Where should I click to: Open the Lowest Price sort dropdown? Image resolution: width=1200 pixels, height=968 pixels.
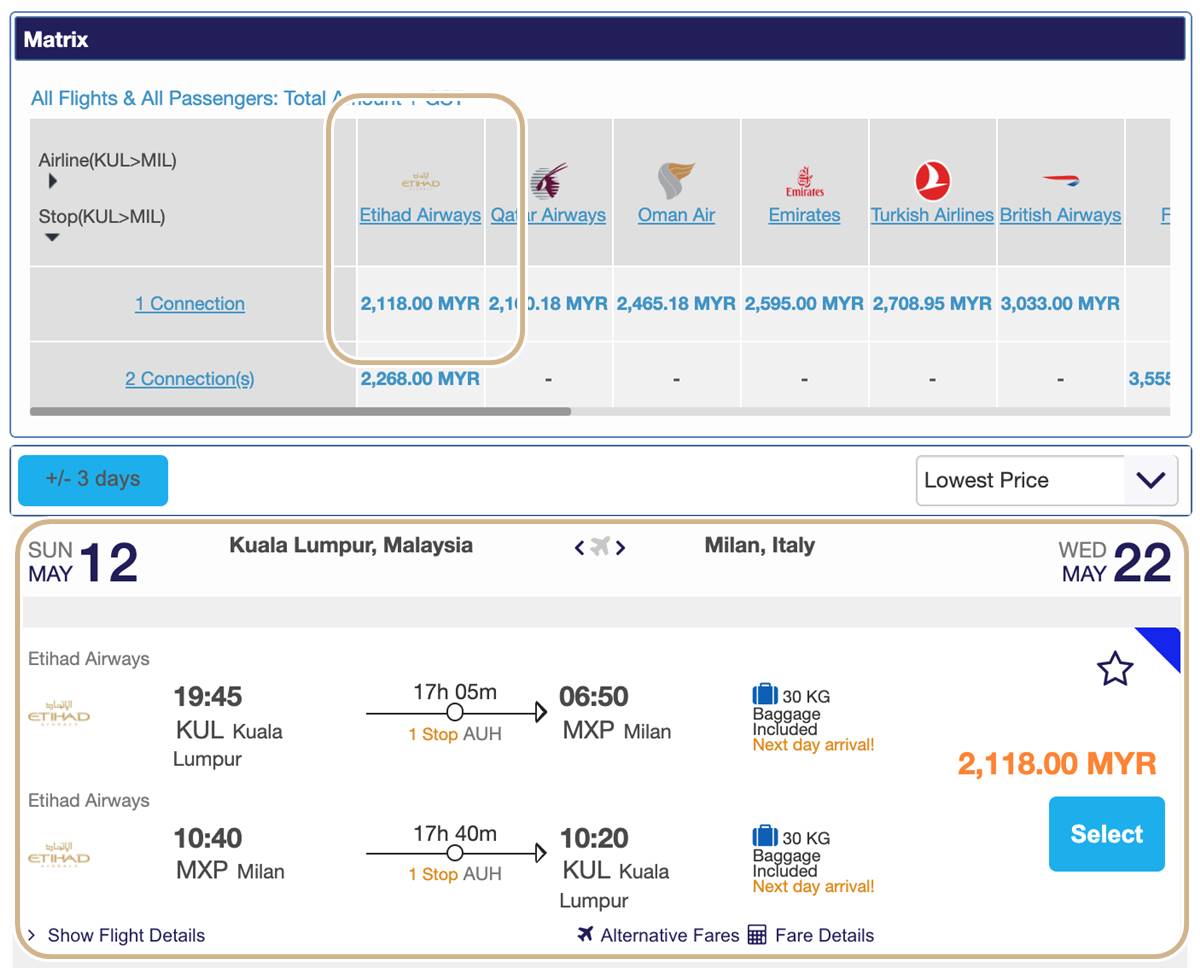(x=1048, y=480)
